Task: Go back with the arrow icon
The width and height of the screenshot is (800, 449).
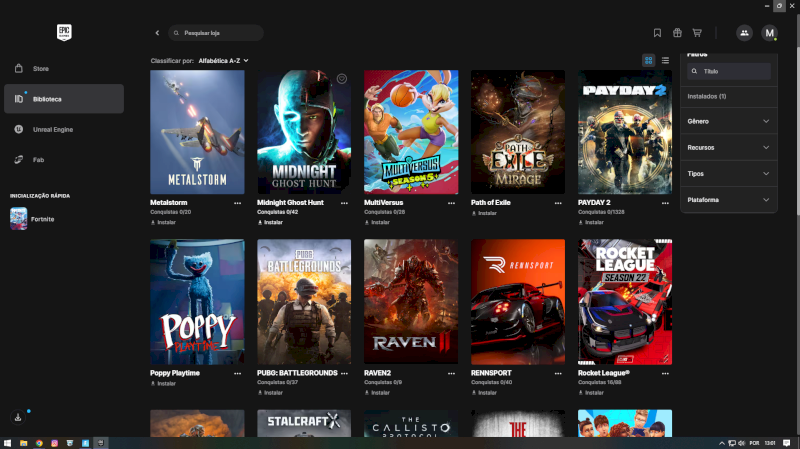Action: (x=157, y=33)
